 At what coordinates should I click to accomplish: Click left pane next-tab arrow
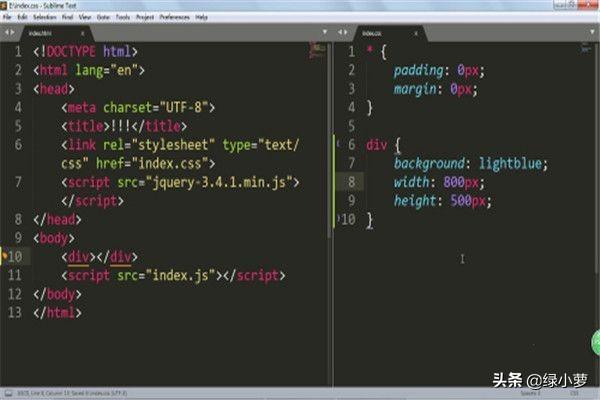tap(13, 33)
